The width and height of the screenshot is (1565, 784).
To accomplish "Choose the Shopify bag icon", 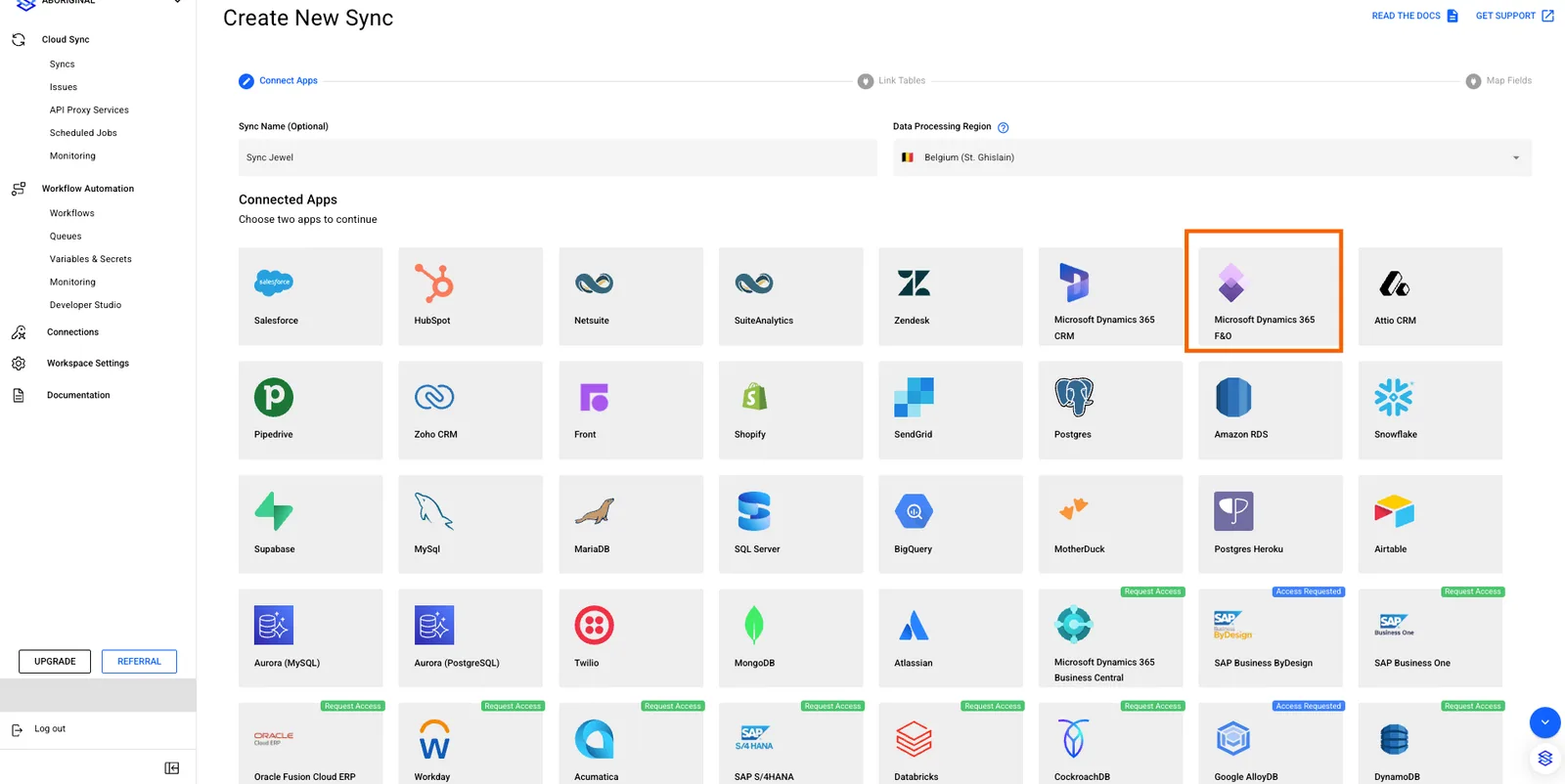I will [x=754, y=397].
